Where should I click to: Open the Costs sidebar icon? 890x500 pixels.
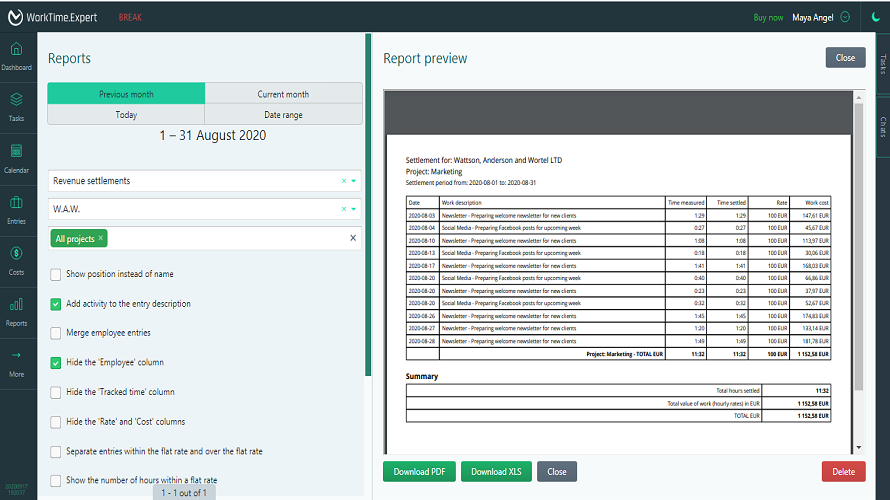click(17, 260)
